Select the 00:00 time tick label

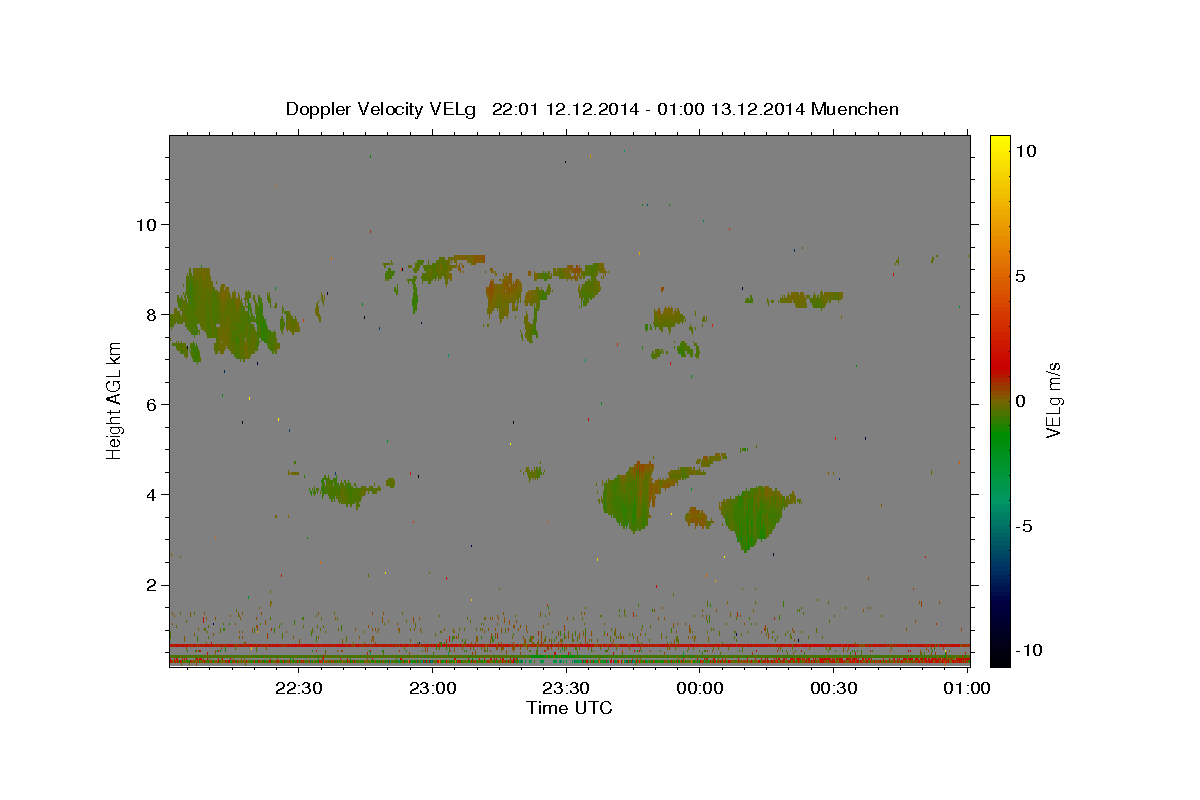(x=700, y=688)
